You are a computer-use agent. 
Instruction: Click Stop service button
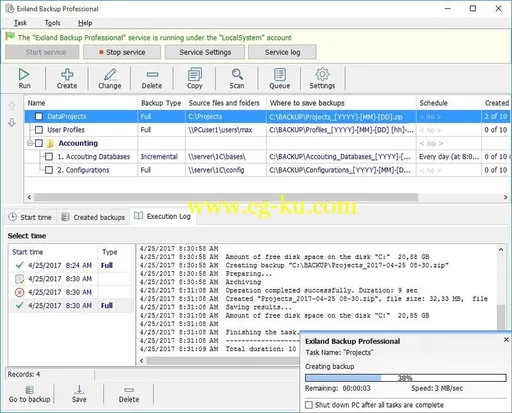(122, 52)
